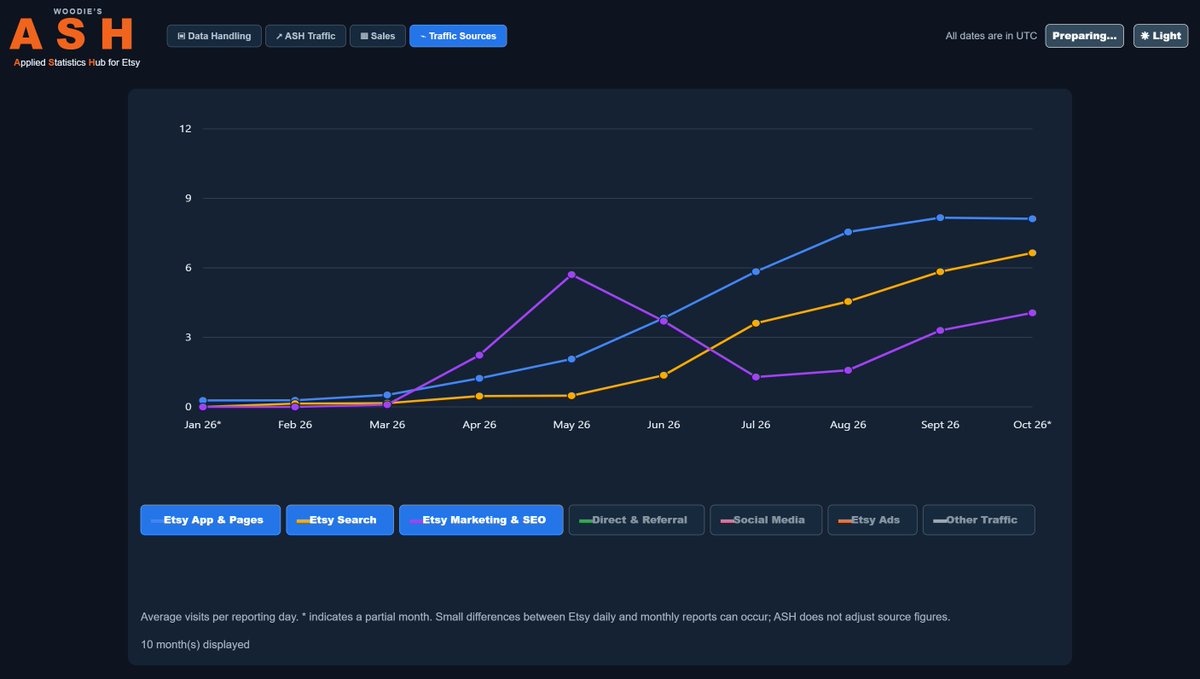
Task: Enable the Etsy Ads series
Action: [x=872, y=520]
